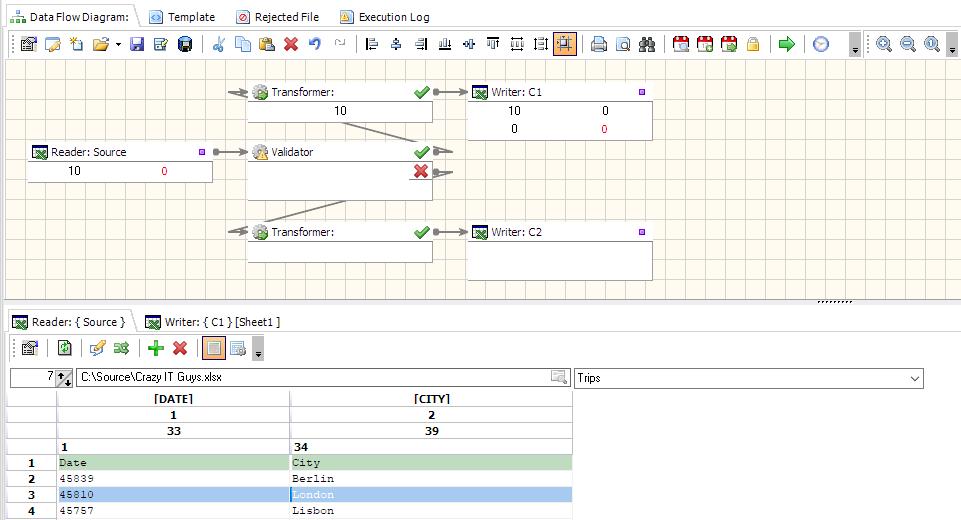Viewport: 961px width, 520px height.
Task: Click the dark save-all disk icon
Action: [184, 44]
